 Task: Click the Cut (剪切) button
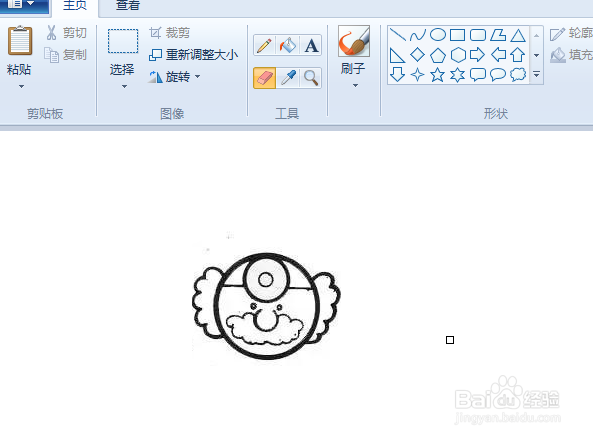pyautogui.click(x=66, y=33)
